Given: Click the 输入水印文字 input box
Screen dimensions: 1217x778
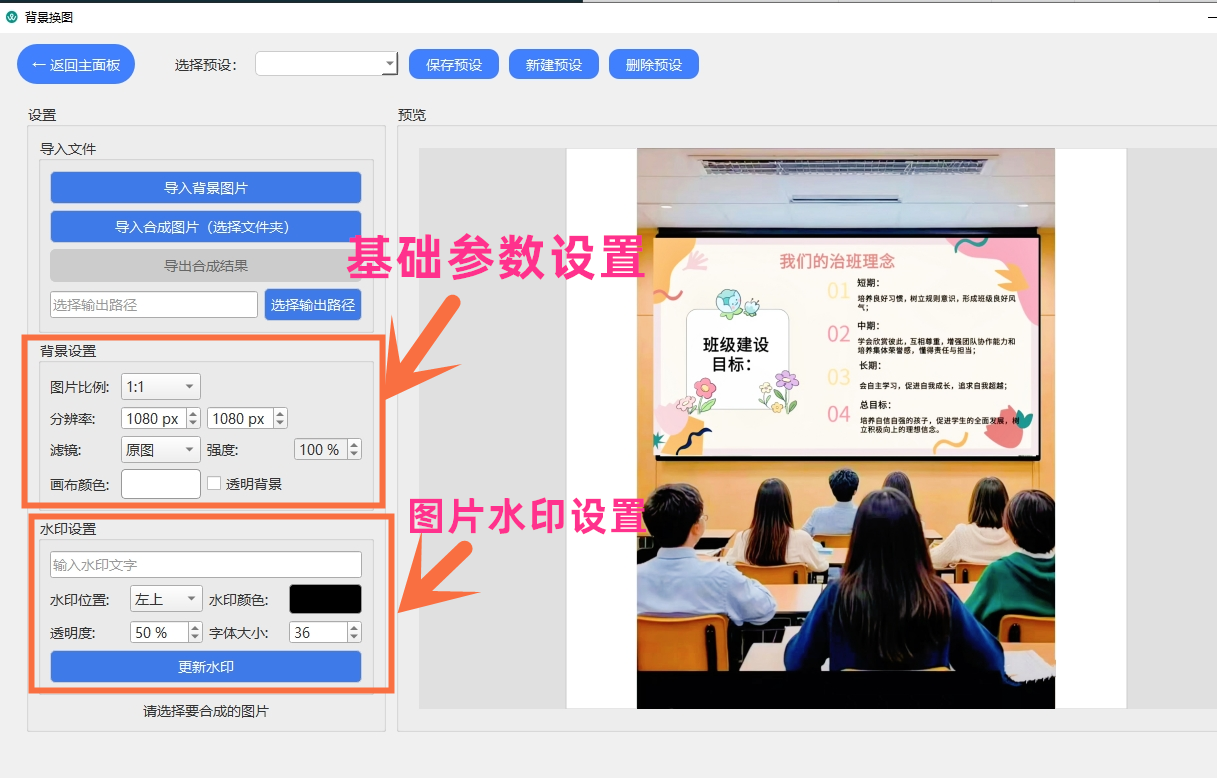Looking at the screenshot, I should coord(206,565).
